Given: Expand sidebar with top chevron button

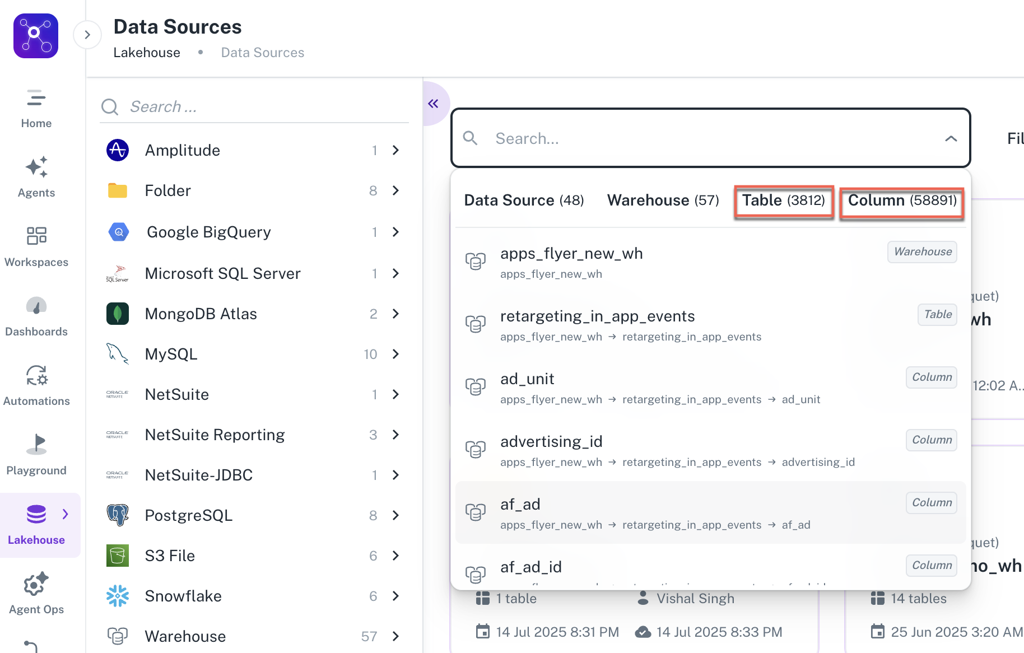Looking at the screenshot, I should coord(87,35).
